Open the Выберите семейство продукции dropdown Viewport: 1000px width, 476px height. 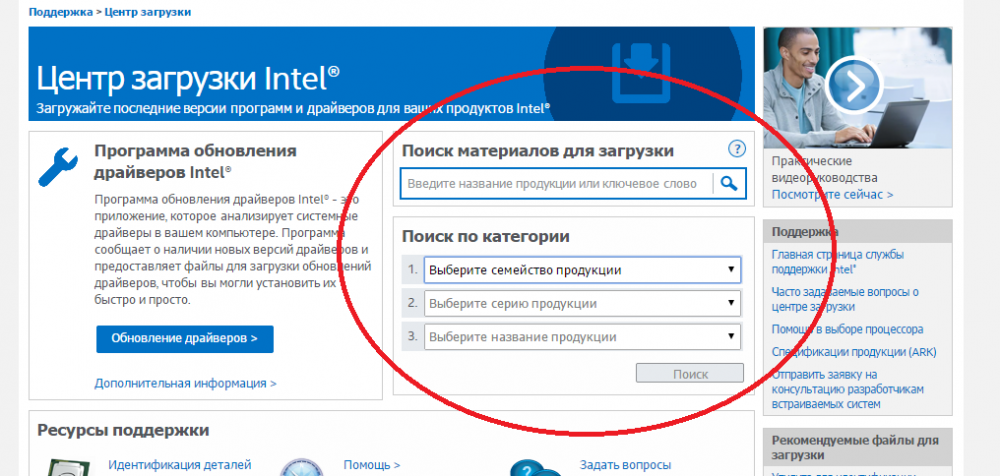[582, 270]
